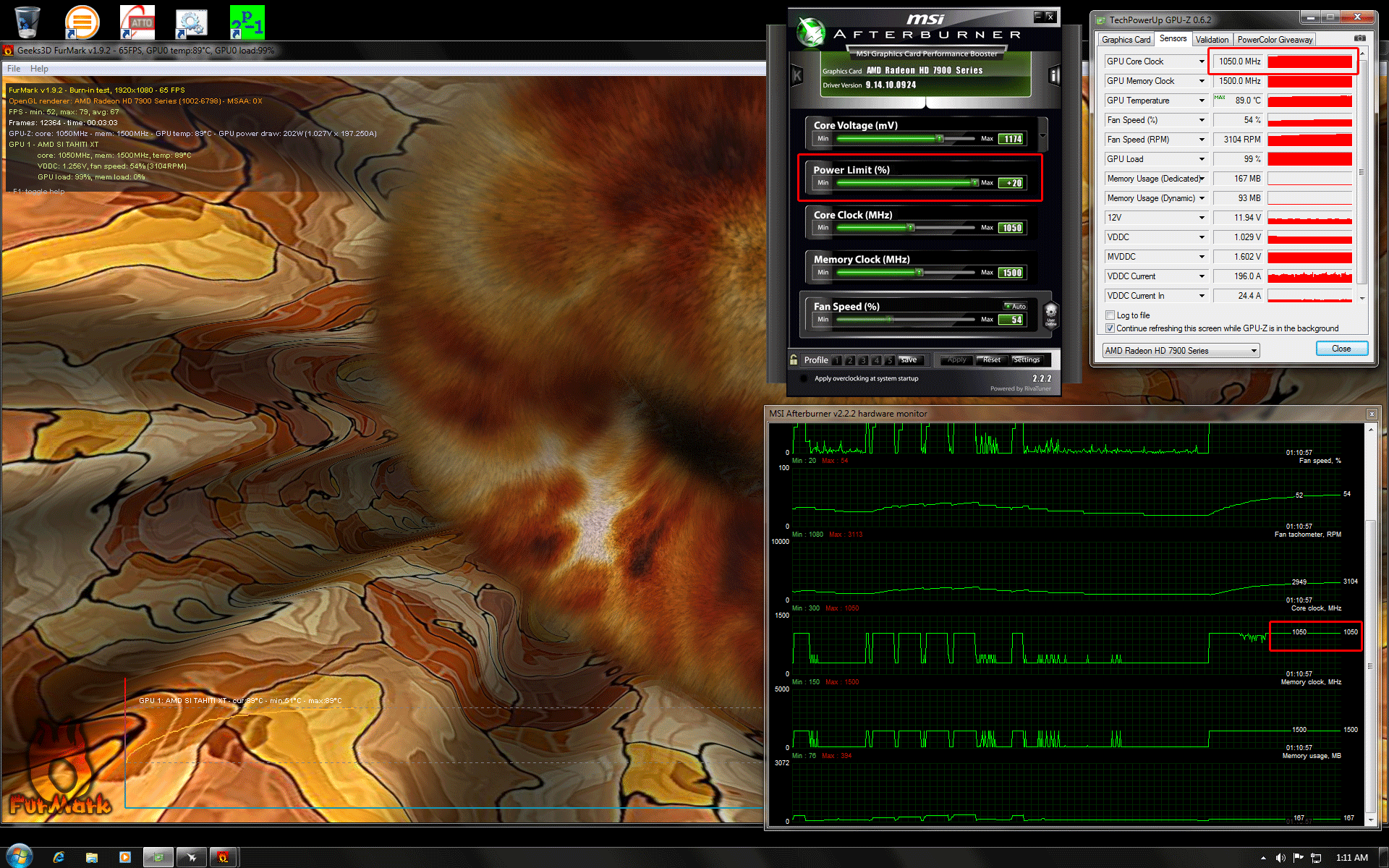Toggle Apply overclocking at system startup
This screenshot has width=1389, height=868.
[x=804, y=378]
